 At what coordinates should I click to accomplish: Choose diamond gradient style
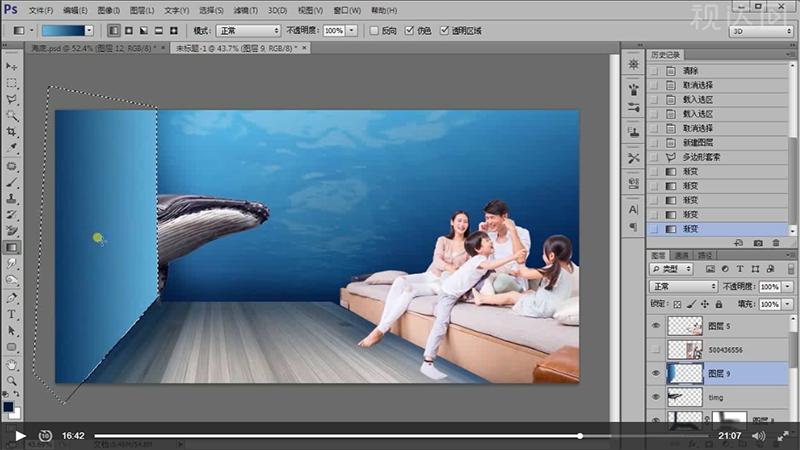(x=174, y=31)
